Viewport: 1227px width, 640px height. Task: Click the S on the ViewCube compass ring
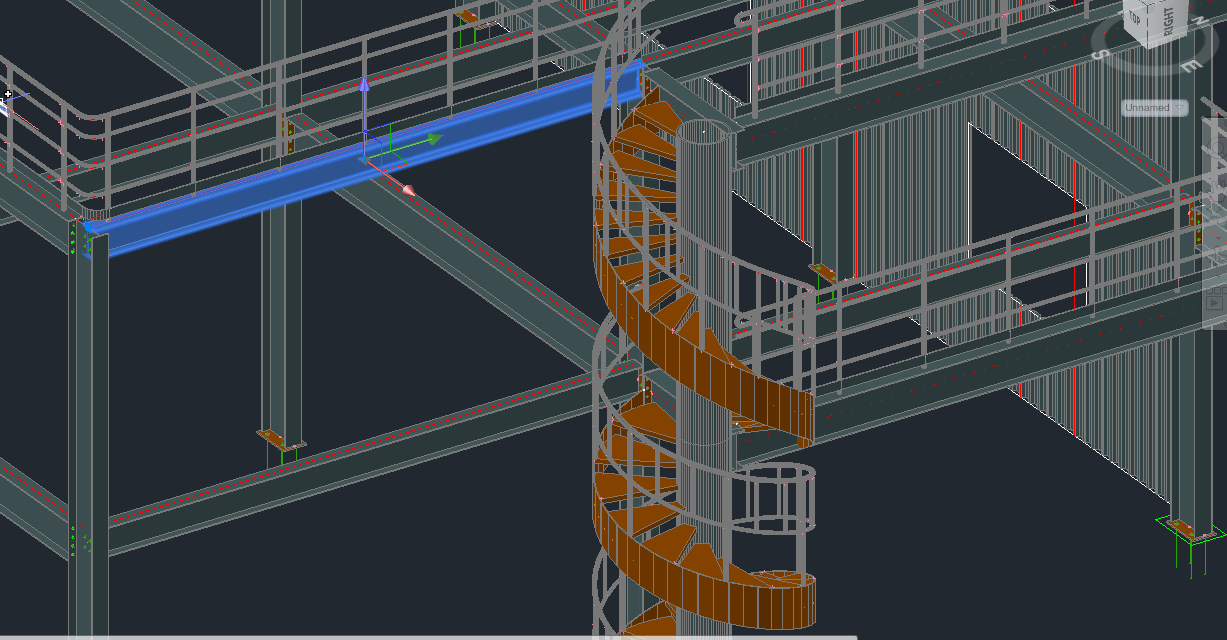1102,54
